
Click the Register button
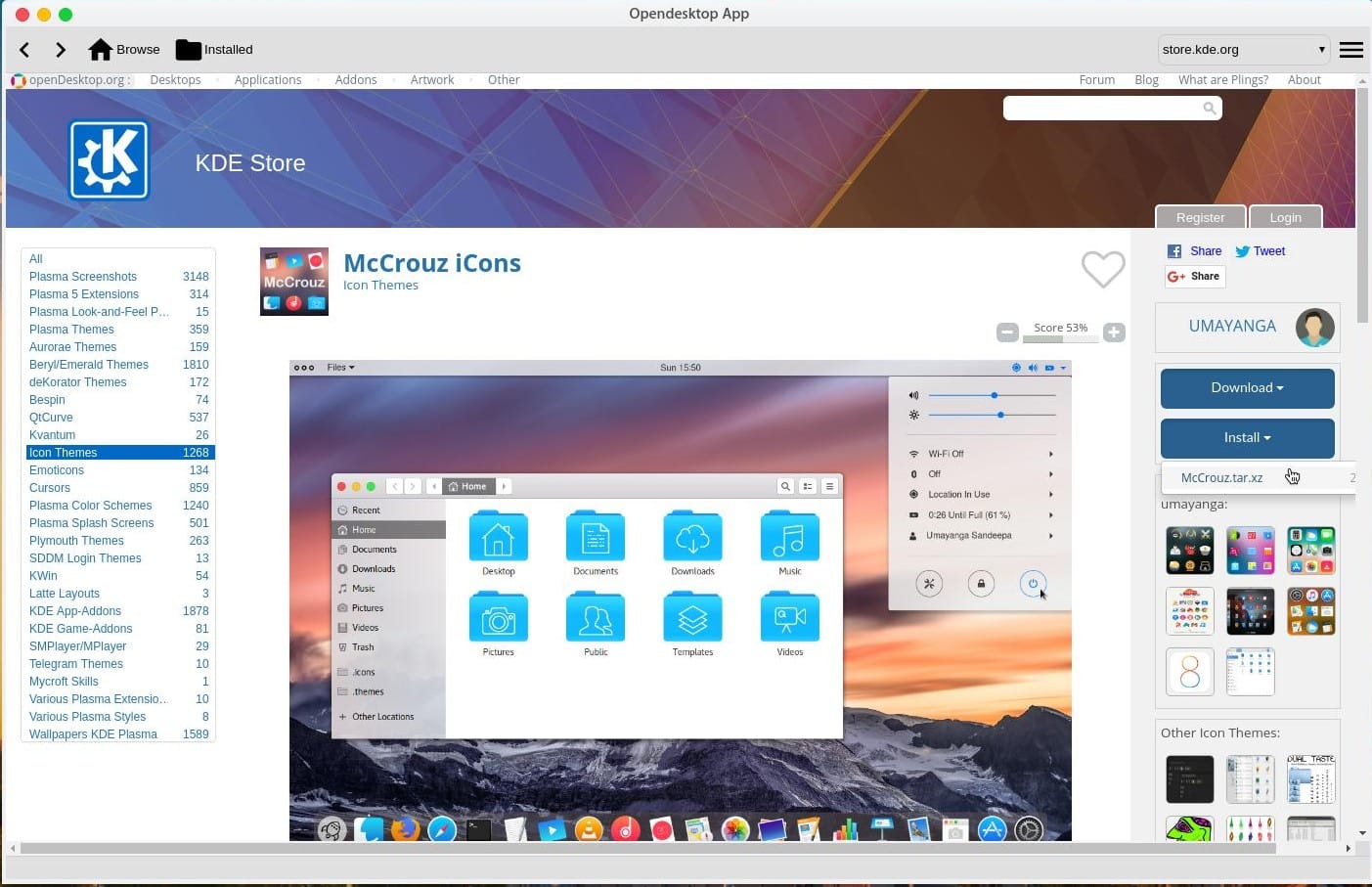click(1201, 217)
